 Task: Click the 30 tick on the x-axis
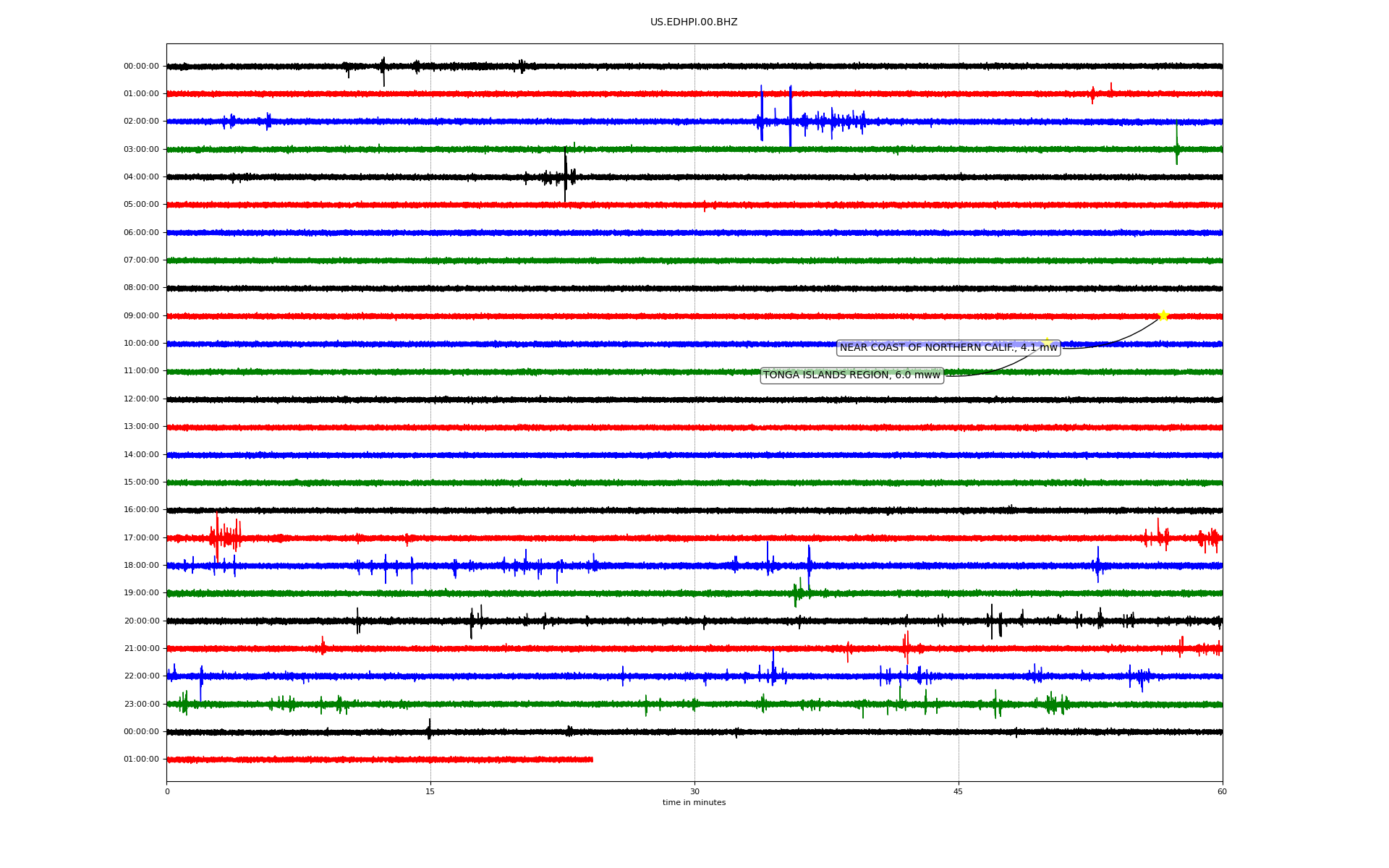click(694, 791)
